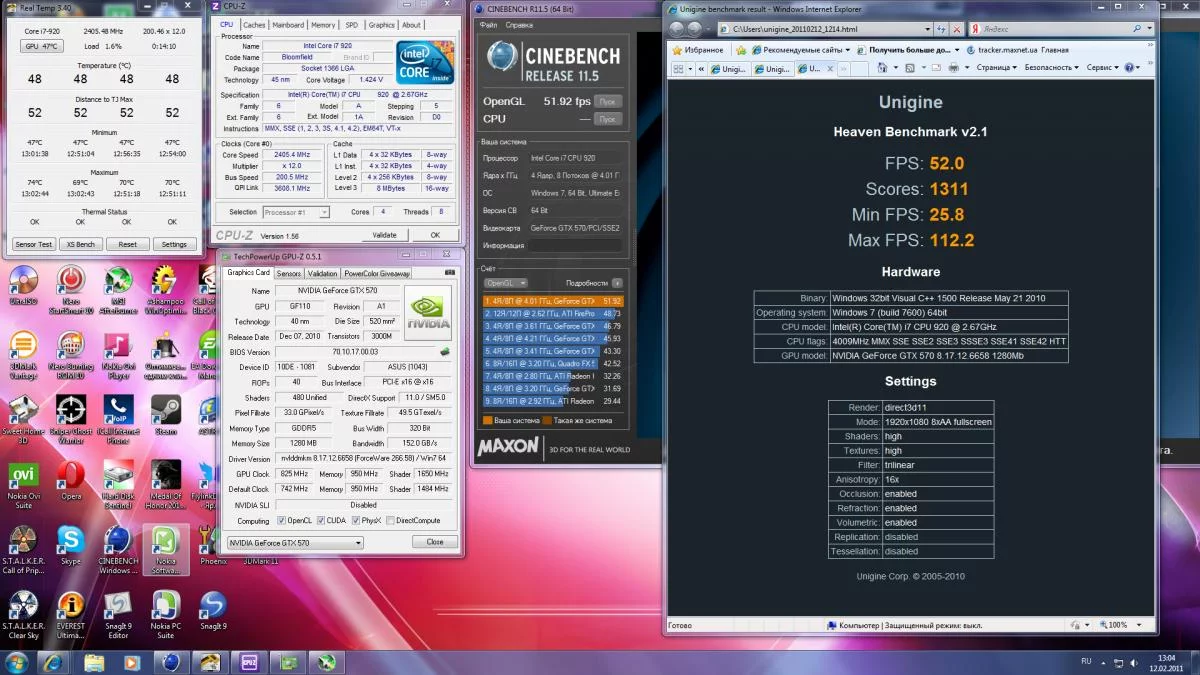This screenshot has height=675, width=1200.
Task: Switch to the Mainboard tab in CPU-Z
Action: click(288, 25)
